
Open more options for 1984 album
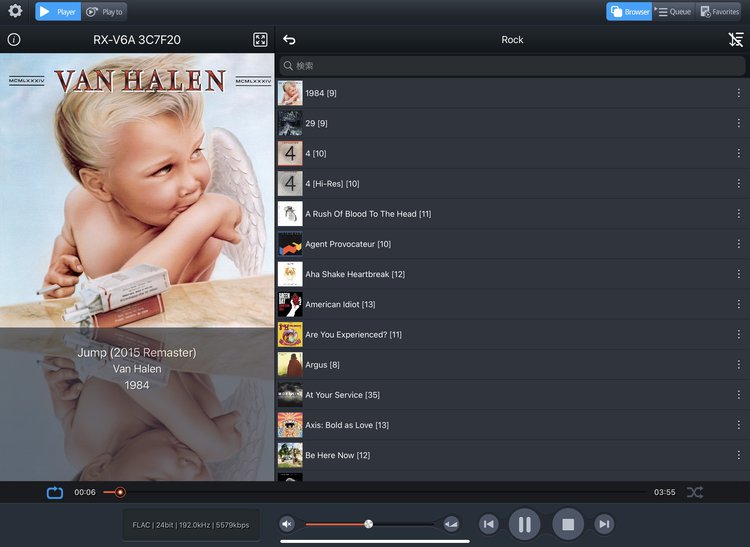pos(739,93)
